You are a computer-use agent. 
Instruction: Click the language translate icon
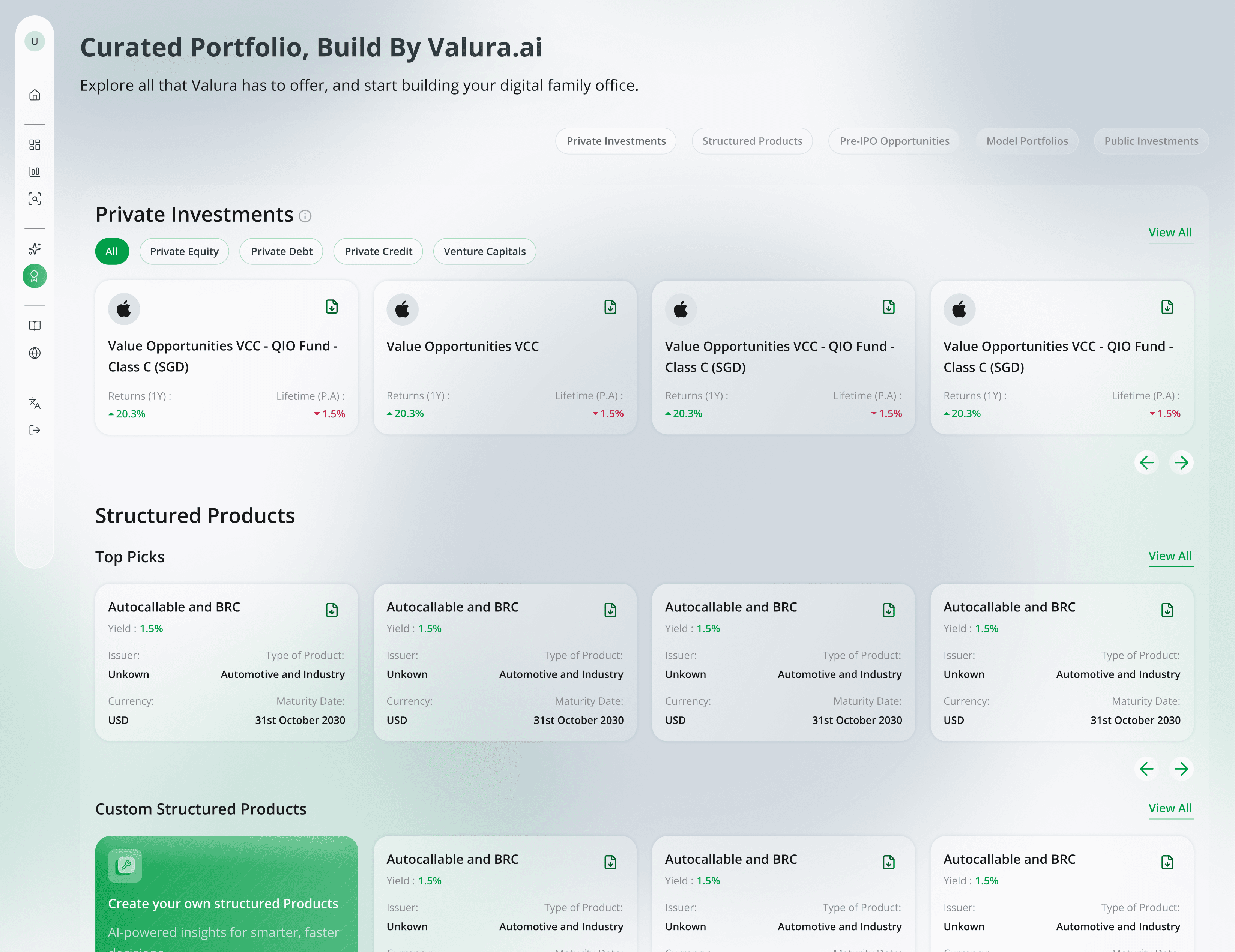35,403
